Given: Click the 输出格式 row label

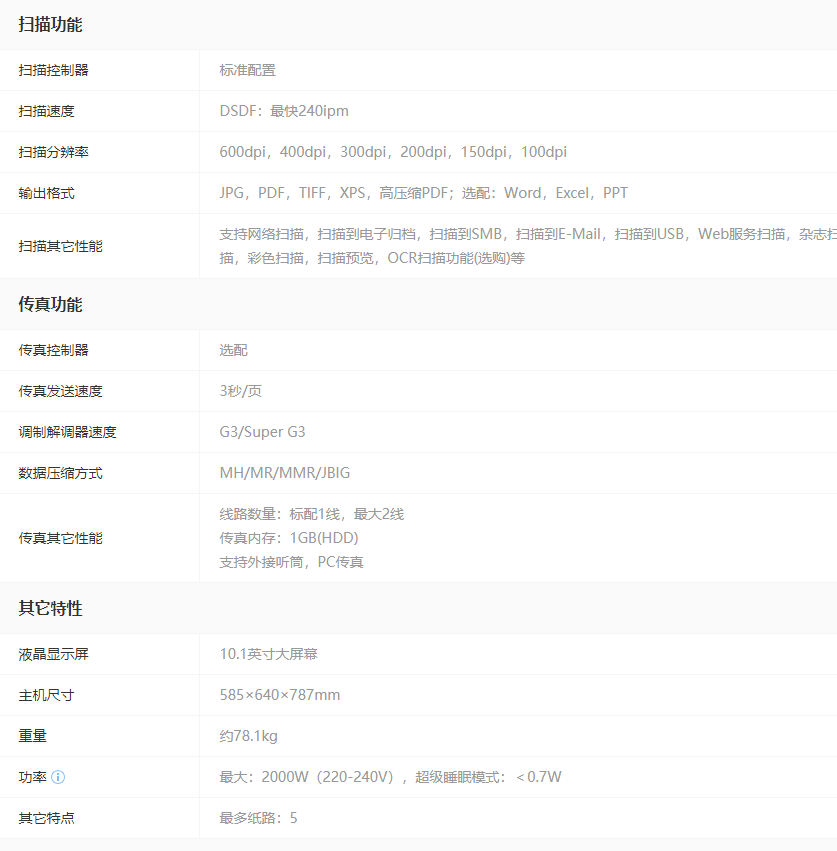Looking at the screenshot, I should pos(47,193).
